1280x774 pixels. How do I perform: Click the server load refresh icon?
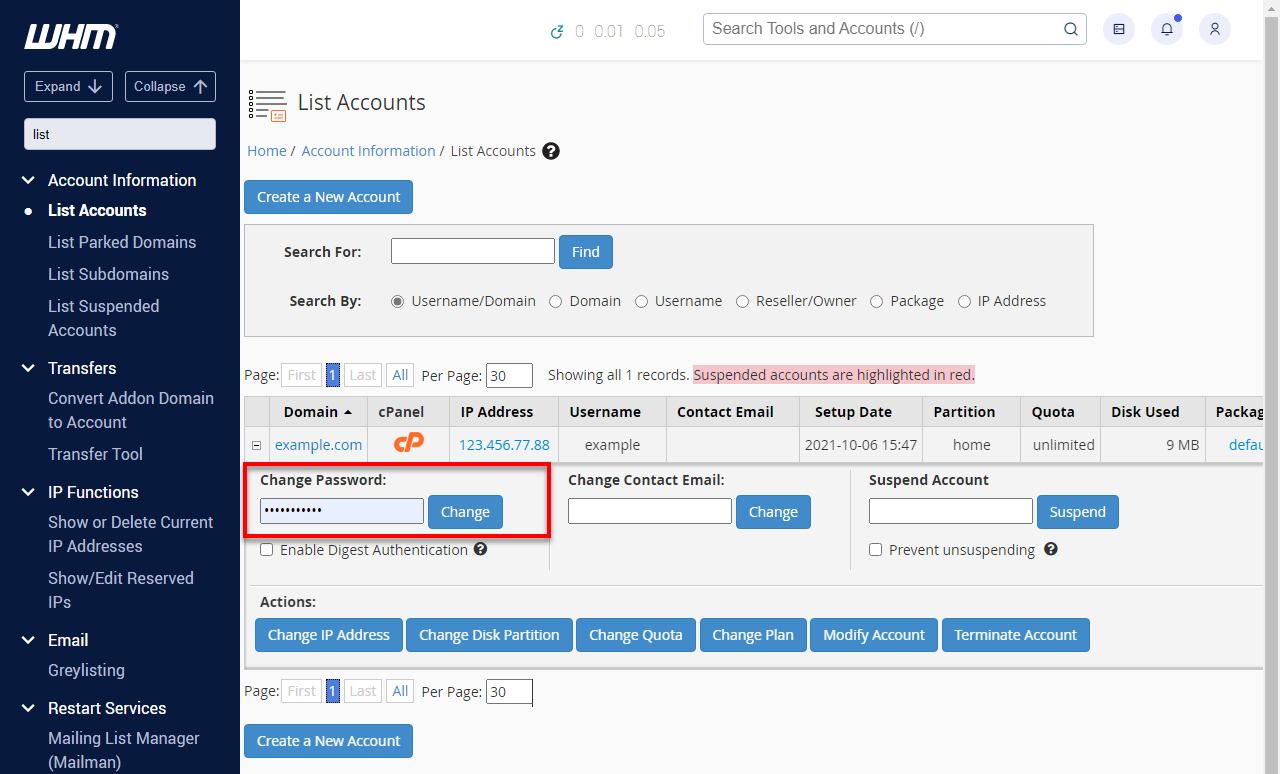coord(558,31)
